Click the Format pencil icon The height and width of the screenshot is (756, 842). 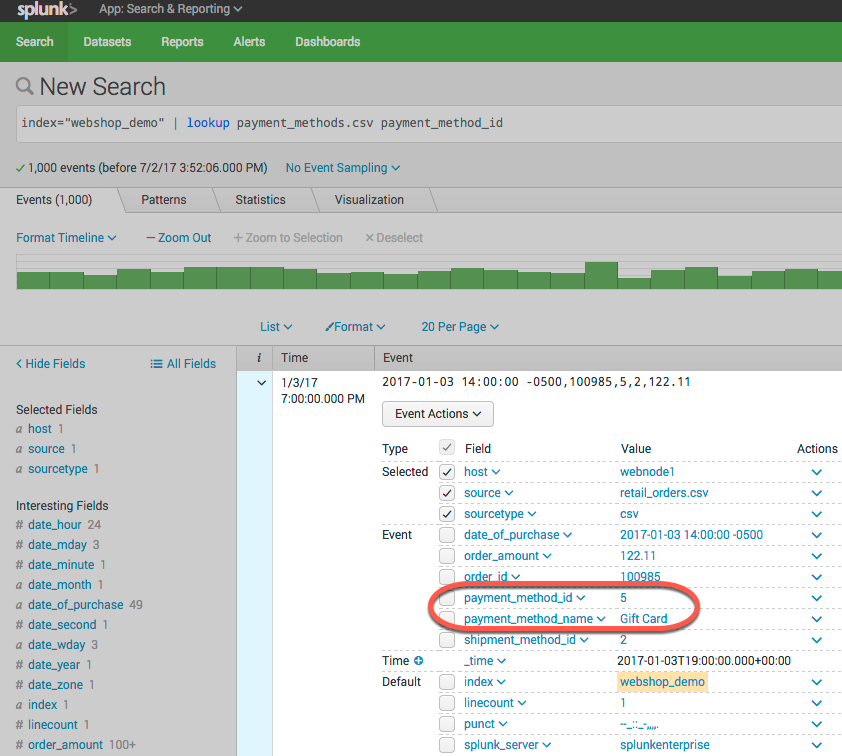pyautogui.click(x=331, y=327)
